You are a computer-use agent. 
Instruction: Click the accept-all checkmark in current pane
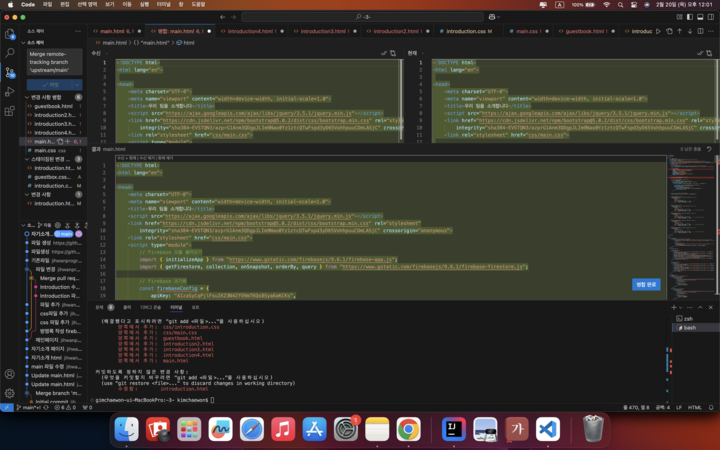point(700,53)
